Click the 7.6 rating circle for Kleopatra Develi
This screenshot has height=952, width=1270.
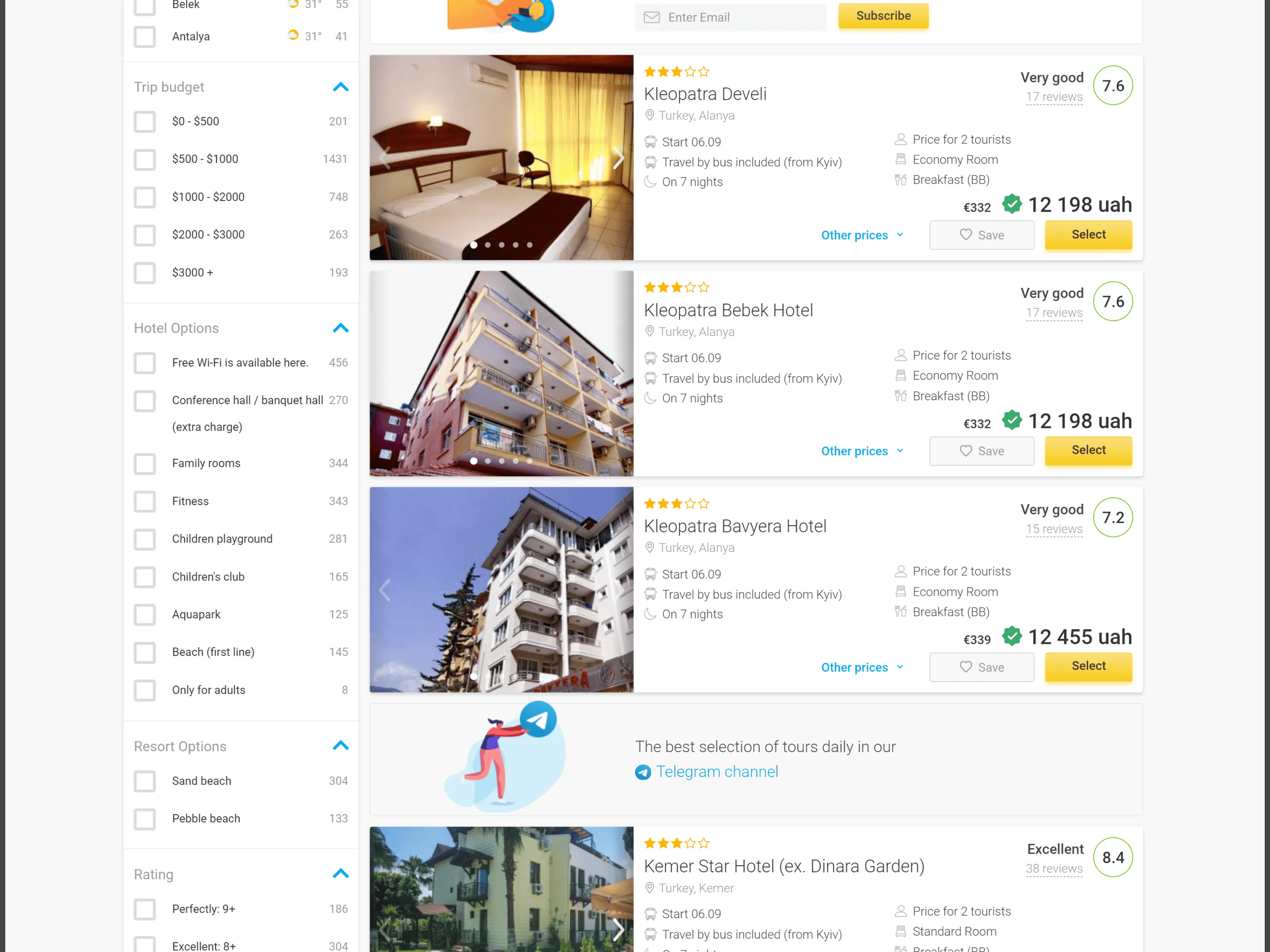click(1113, 86)
